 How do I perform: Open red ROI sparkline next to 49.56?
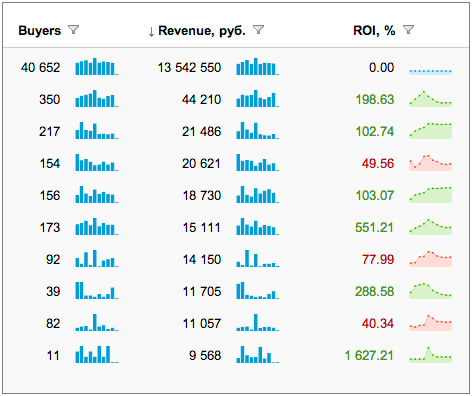[431, 163]
